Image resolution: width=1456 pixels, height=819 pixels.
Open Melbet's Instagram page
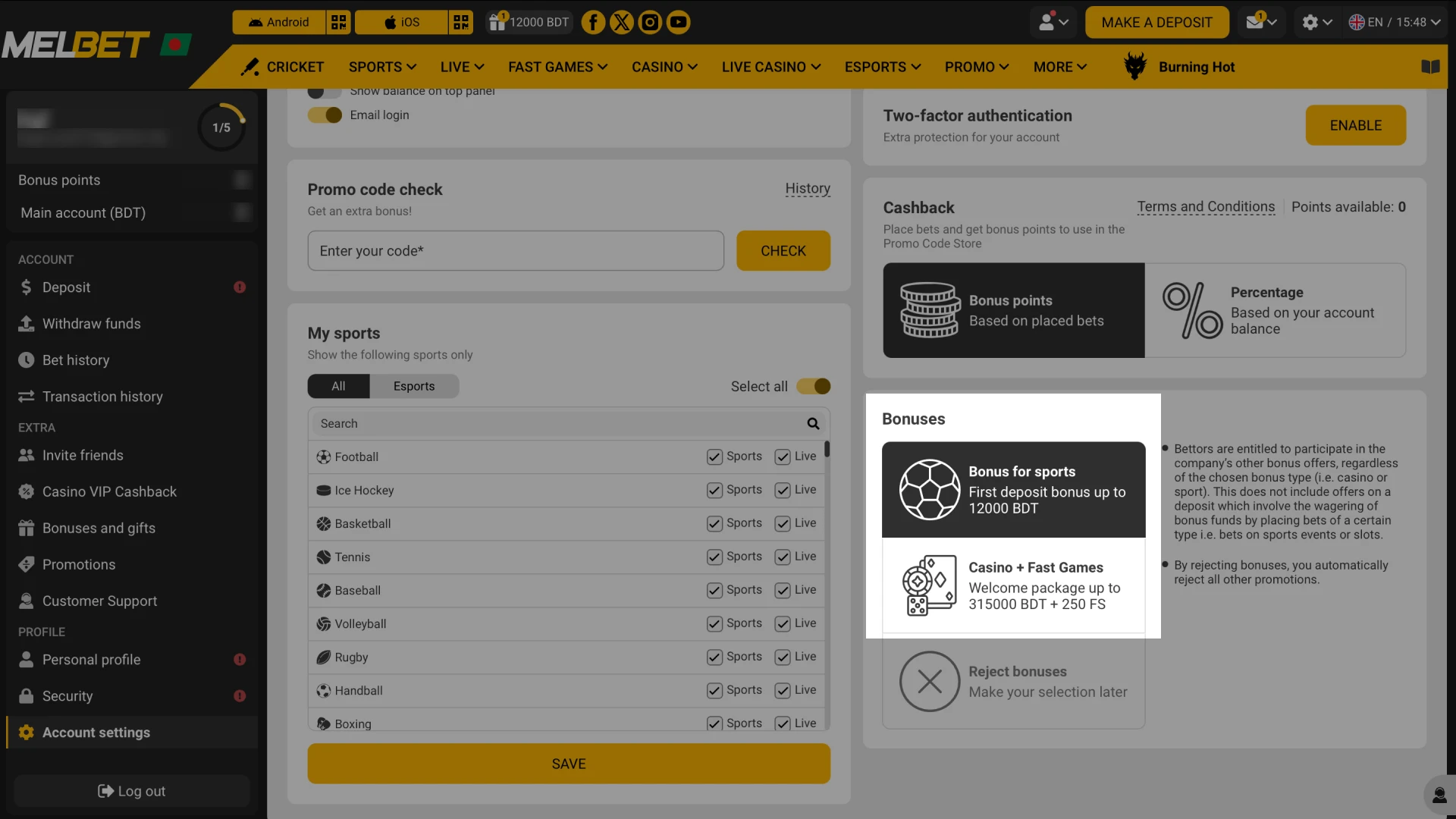point(650,22)
